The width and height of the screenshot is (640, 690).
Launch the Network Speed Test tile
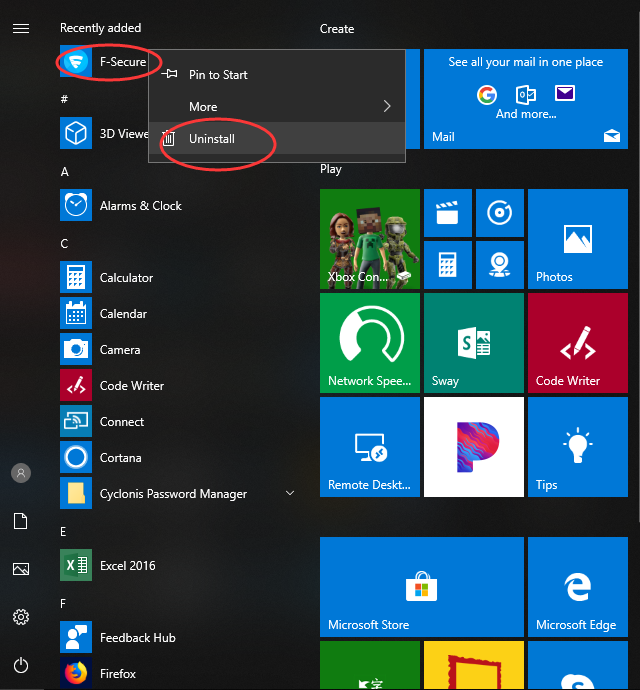tap(370, 343)
